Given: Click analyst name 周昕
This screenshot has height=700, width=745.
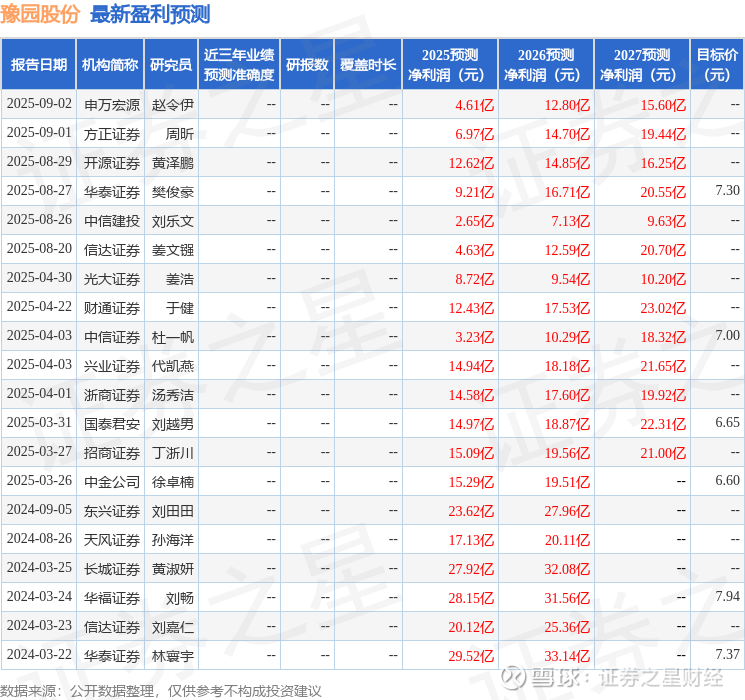Looking at the screenshot, I should pos(180,134).
